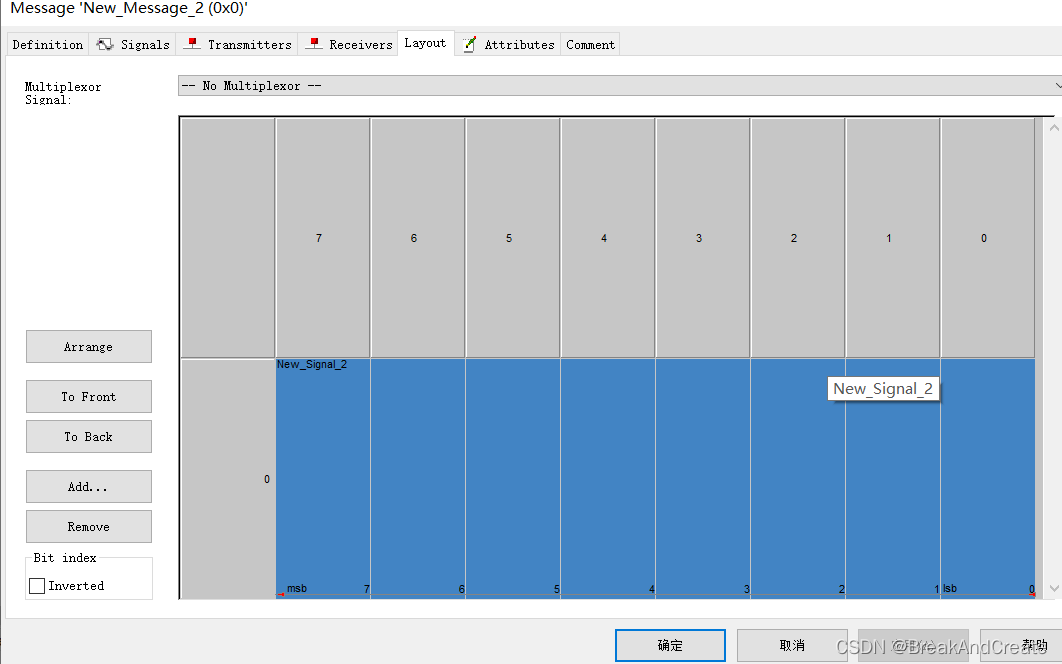The image size is (1062, 664).
Task: Click signal cell numbered 6
Action: (418, 478)
